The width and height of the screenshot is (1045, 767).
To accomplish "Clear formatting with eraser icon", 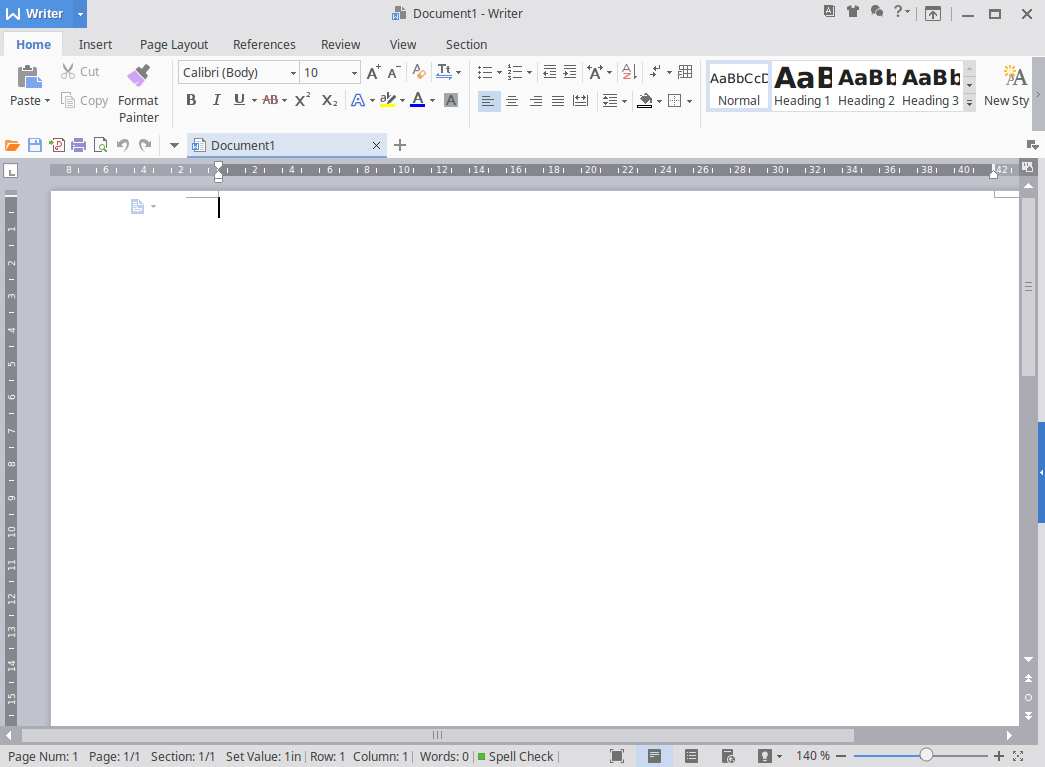I will point(419,71).
